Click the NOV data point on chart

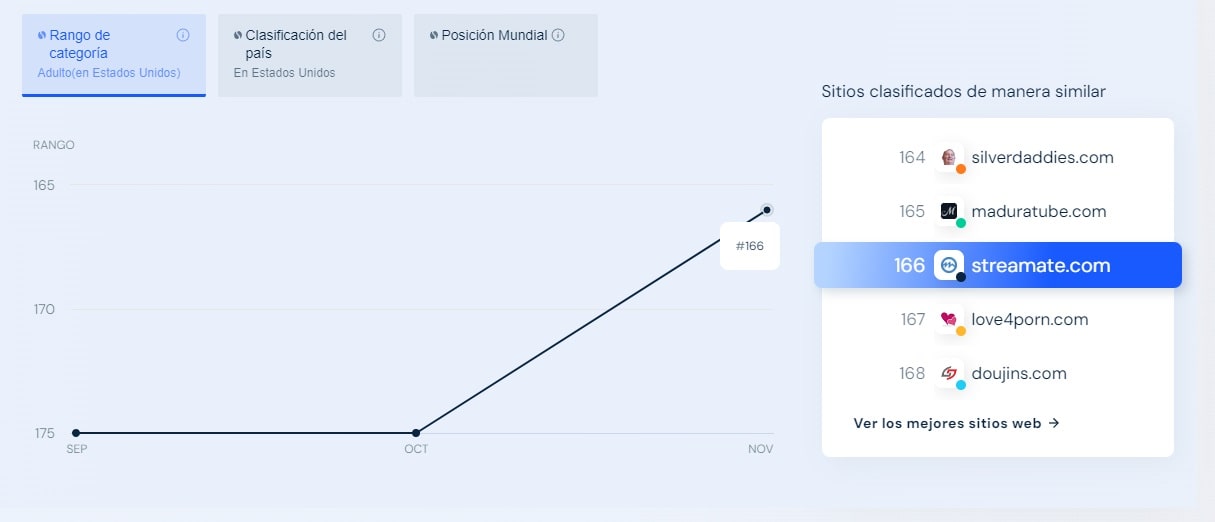click(x=767, y=209)
